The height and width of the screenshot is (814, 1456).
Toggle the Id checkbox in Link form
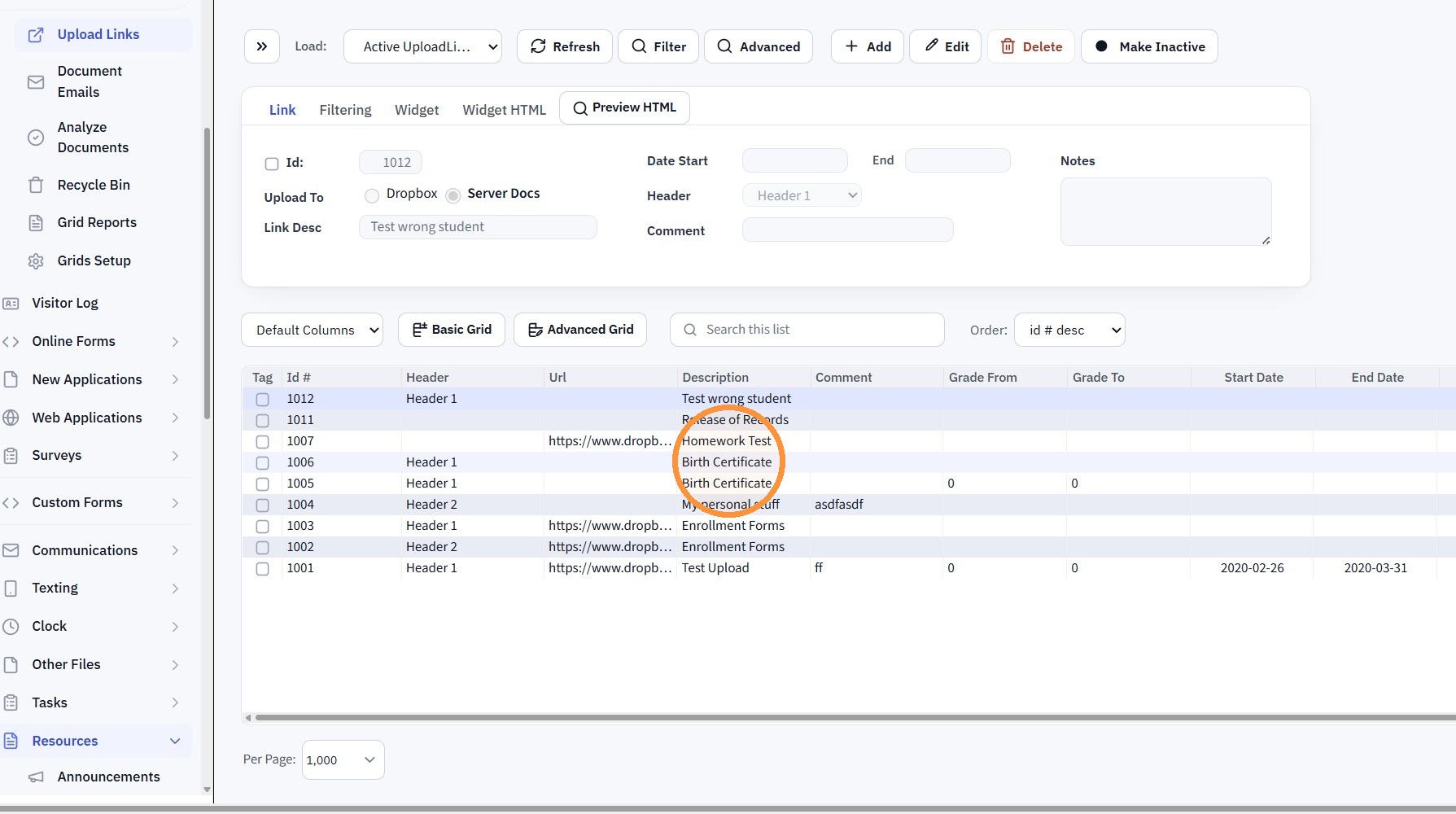272,164
